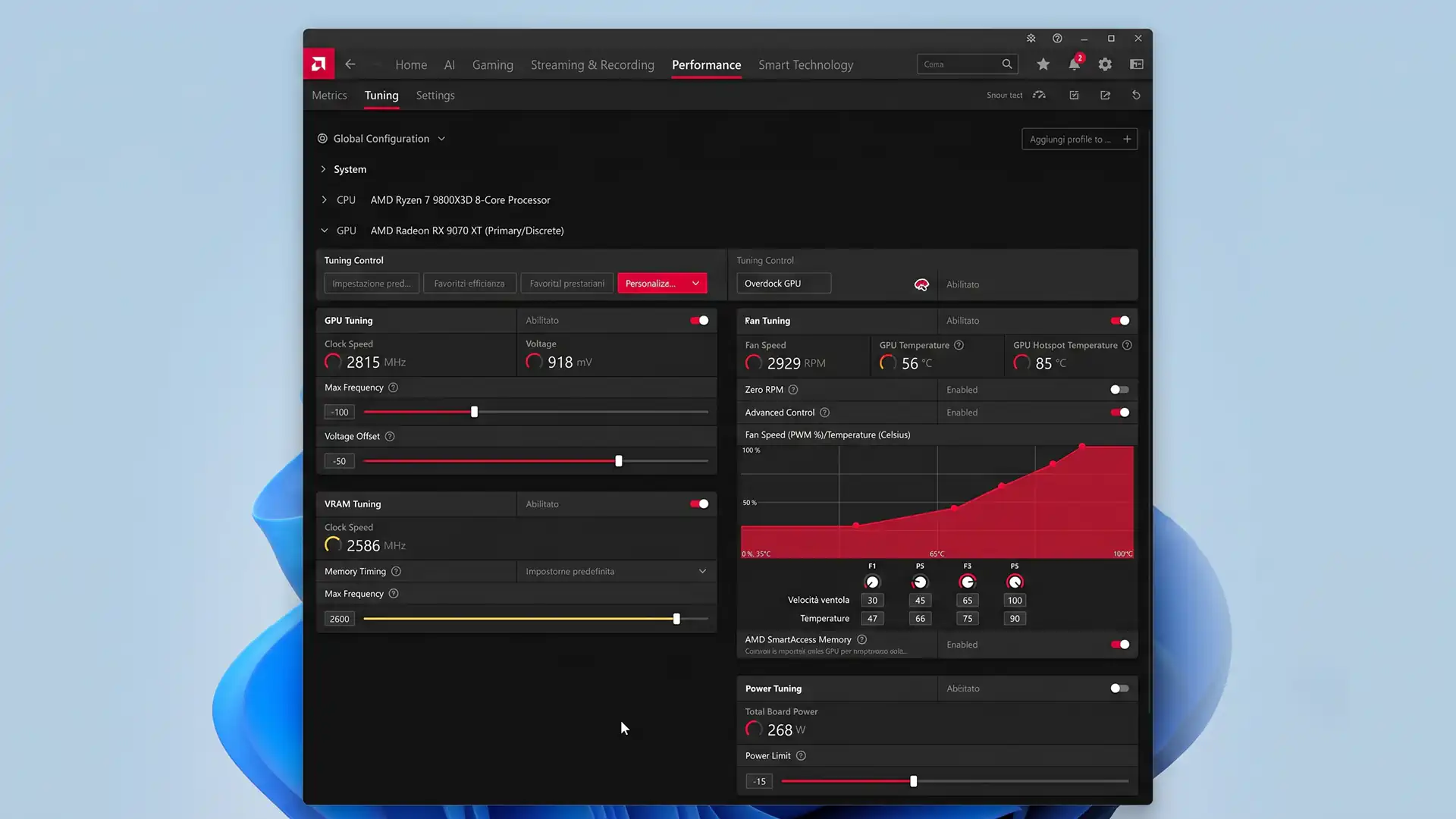
Task: Disable the Fan Tuning switch
Action: click(x=1120, y=321)
